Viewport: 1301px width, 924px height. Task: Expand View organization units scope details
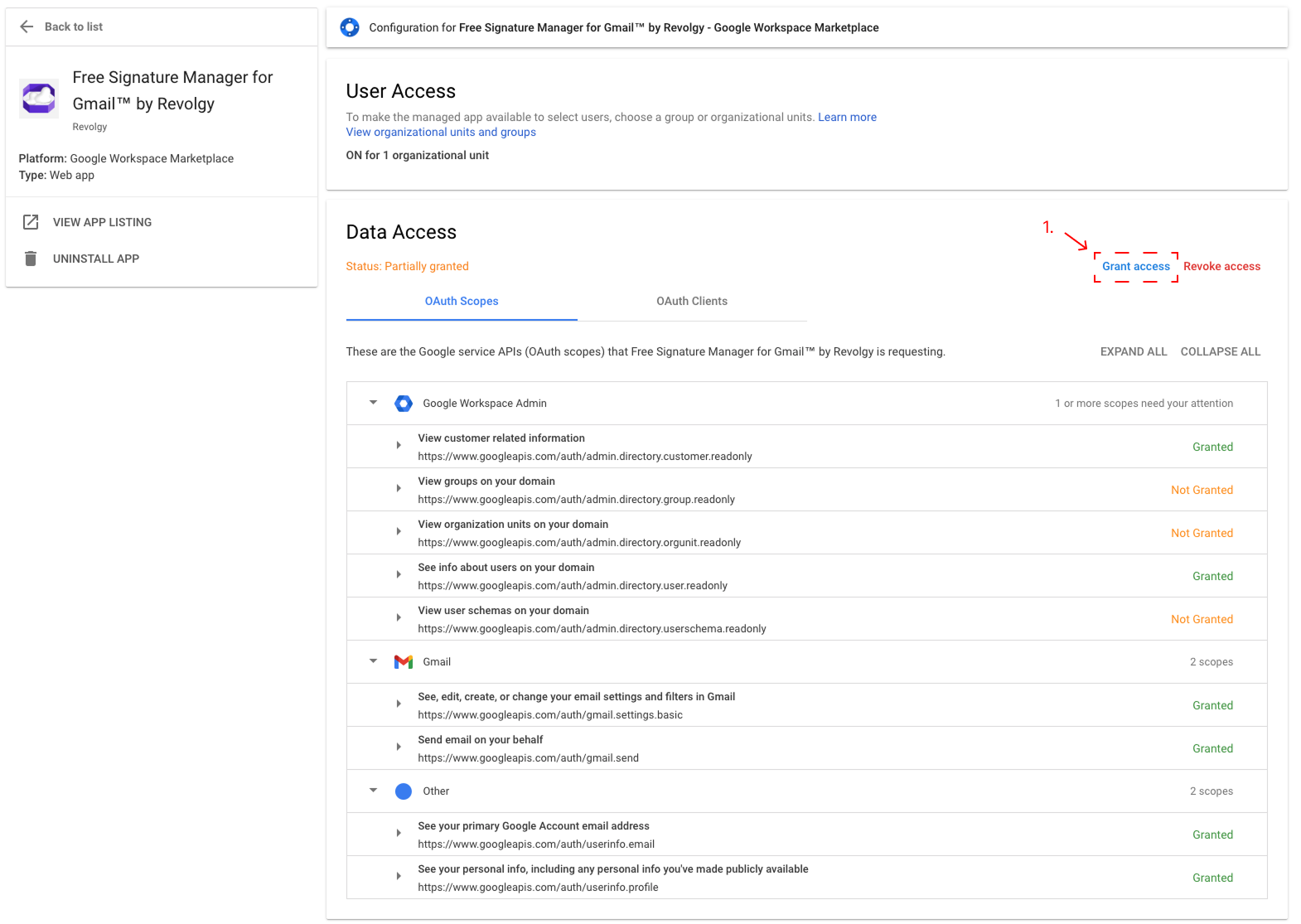(399, 532)
